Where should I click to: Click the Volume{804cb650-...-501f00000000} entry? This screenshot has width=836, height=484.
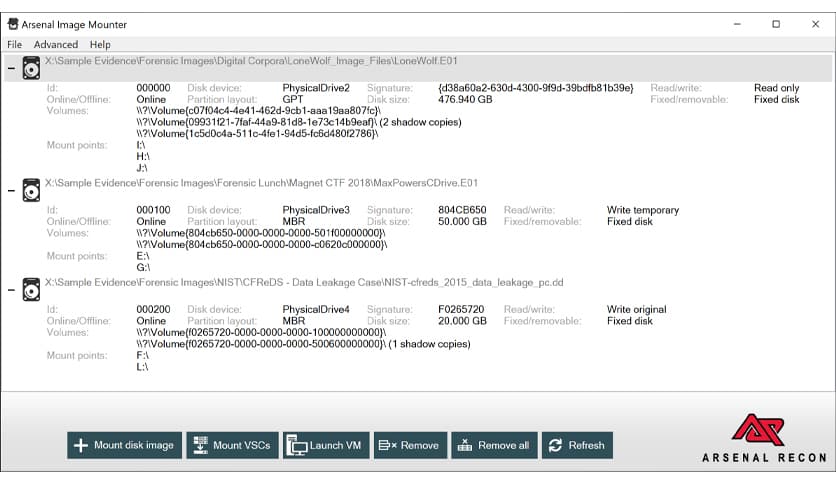point(261,233)
